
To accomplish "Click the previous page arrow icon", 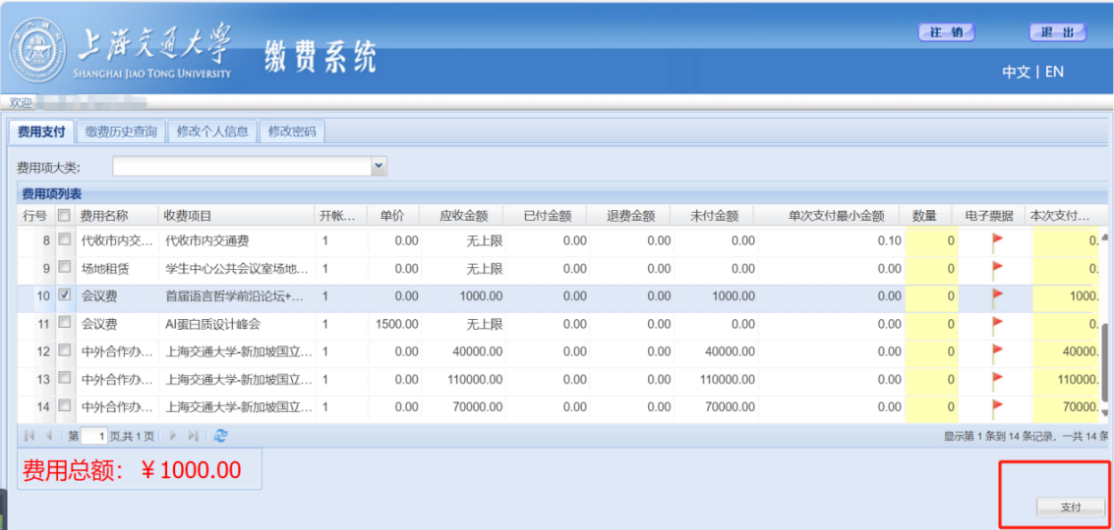I will (48, 436).
